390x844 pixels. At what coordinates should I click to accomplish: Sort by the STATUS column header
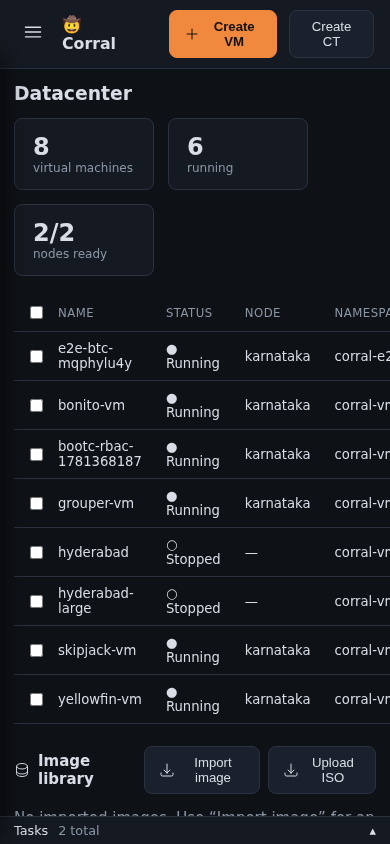189,313
